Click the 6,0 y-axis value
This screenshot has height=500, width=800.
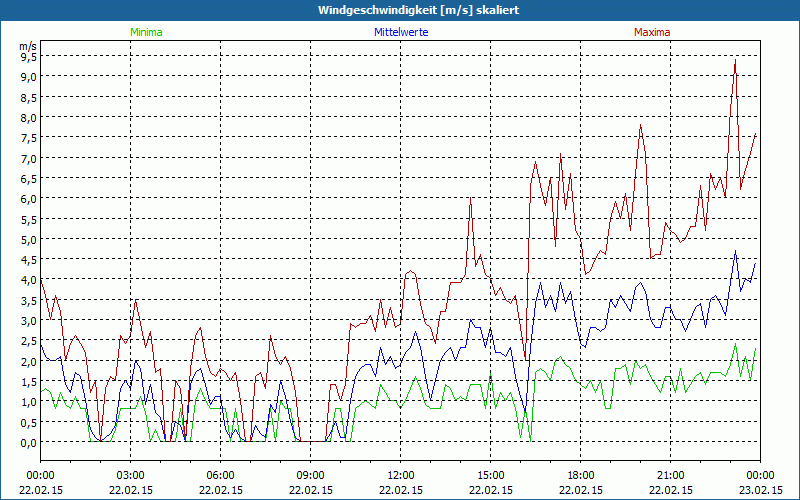point(28,199)
